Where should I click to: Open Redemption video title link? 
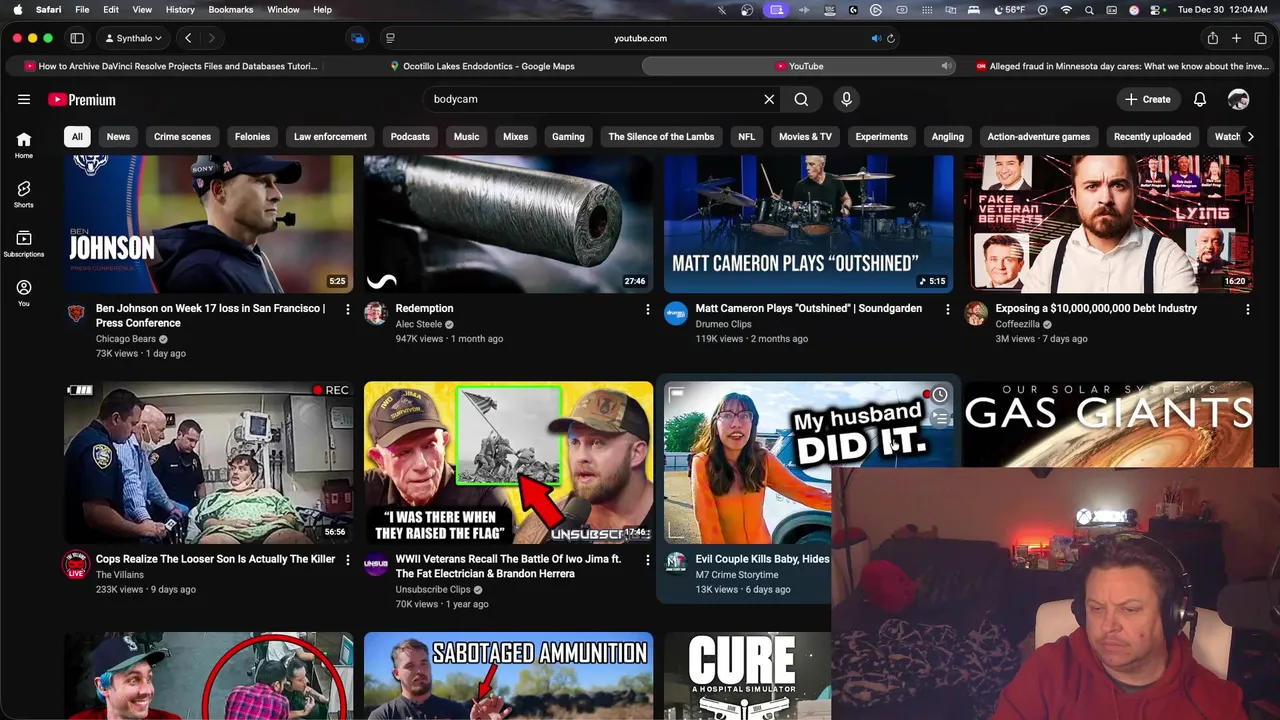coord(424,308)
